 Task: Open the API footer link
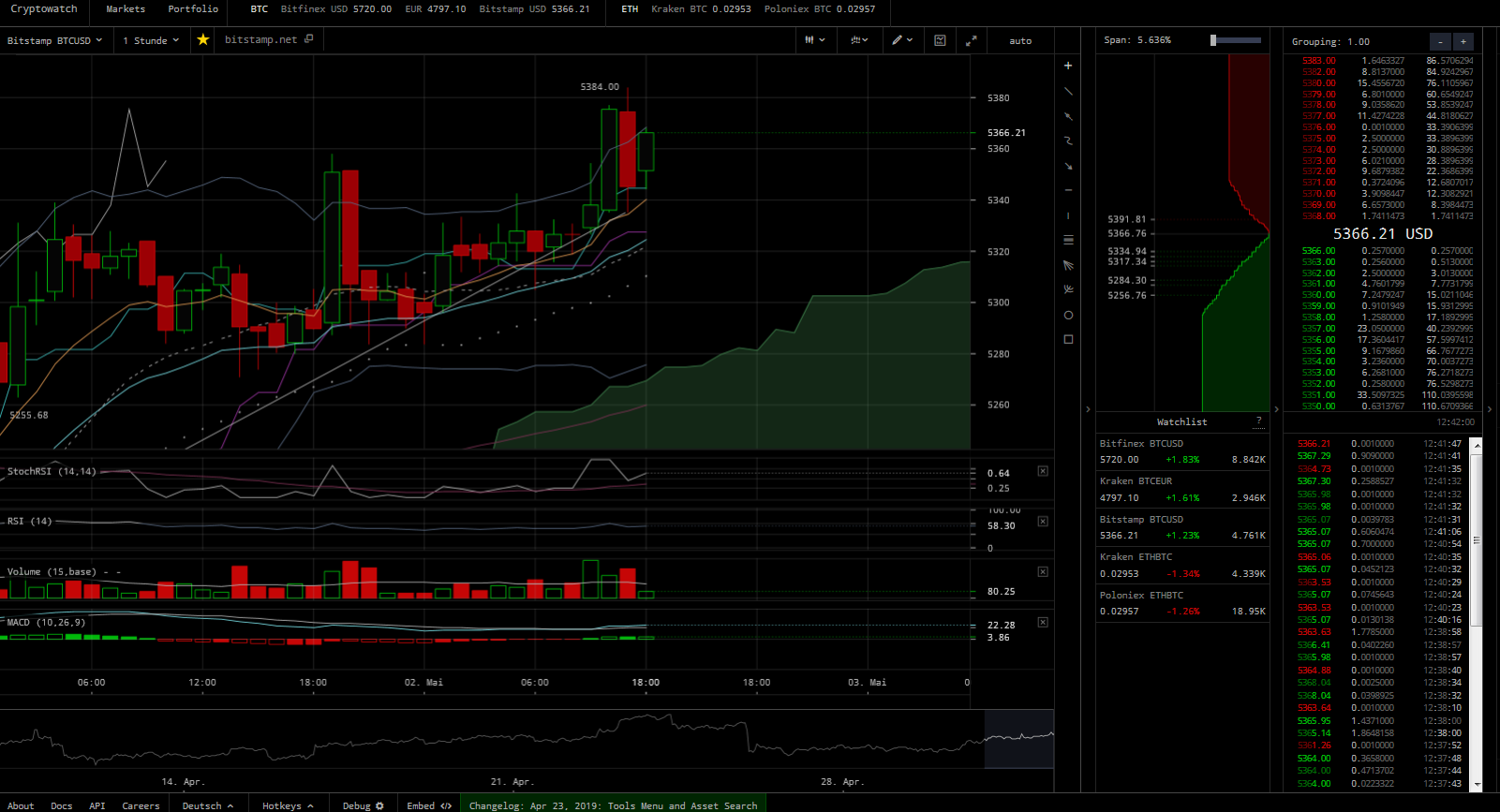(97, 805)
